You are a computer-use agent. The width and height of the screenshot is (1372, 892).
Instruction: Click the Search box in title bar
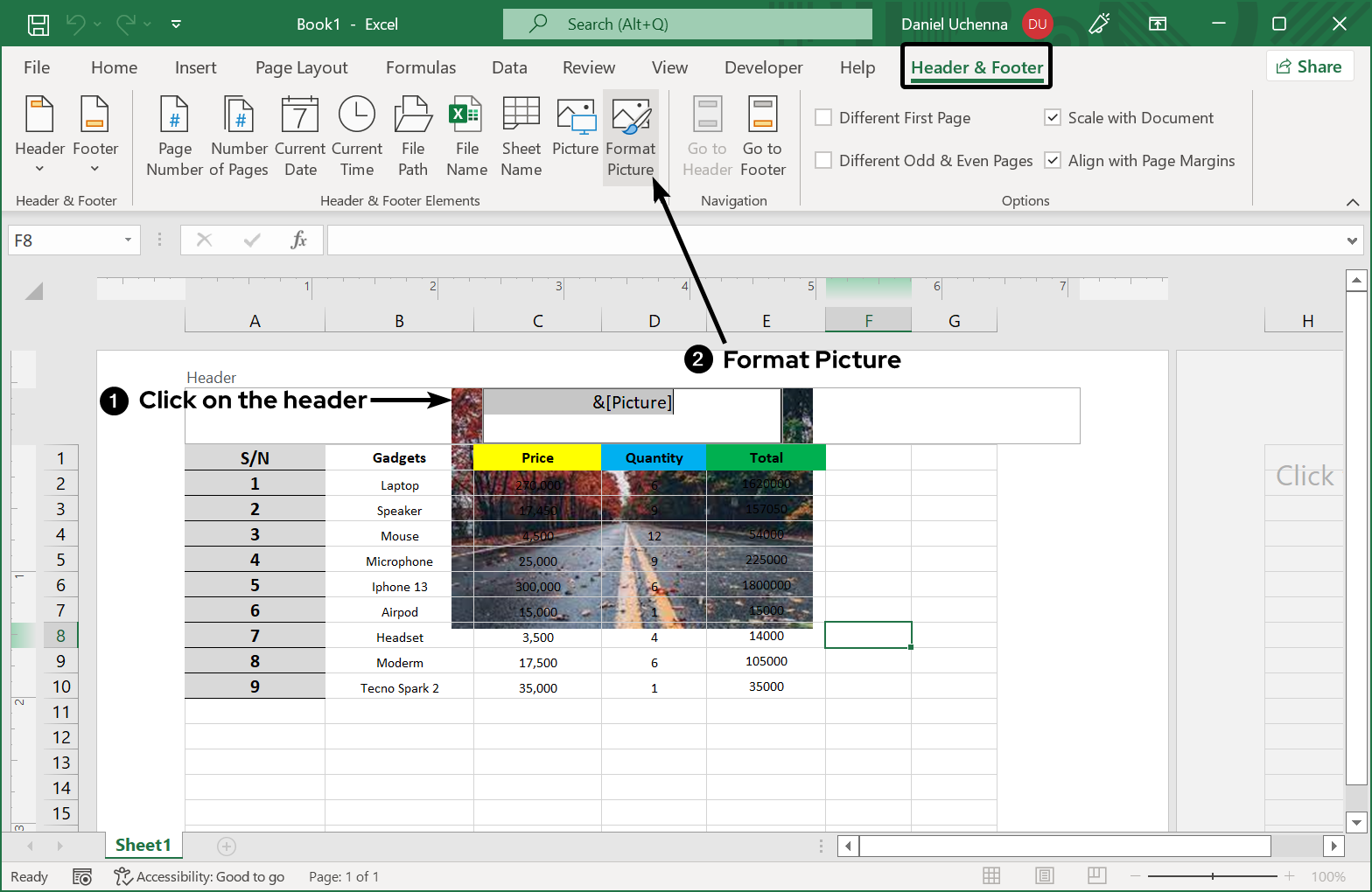[x=688, y=24]
